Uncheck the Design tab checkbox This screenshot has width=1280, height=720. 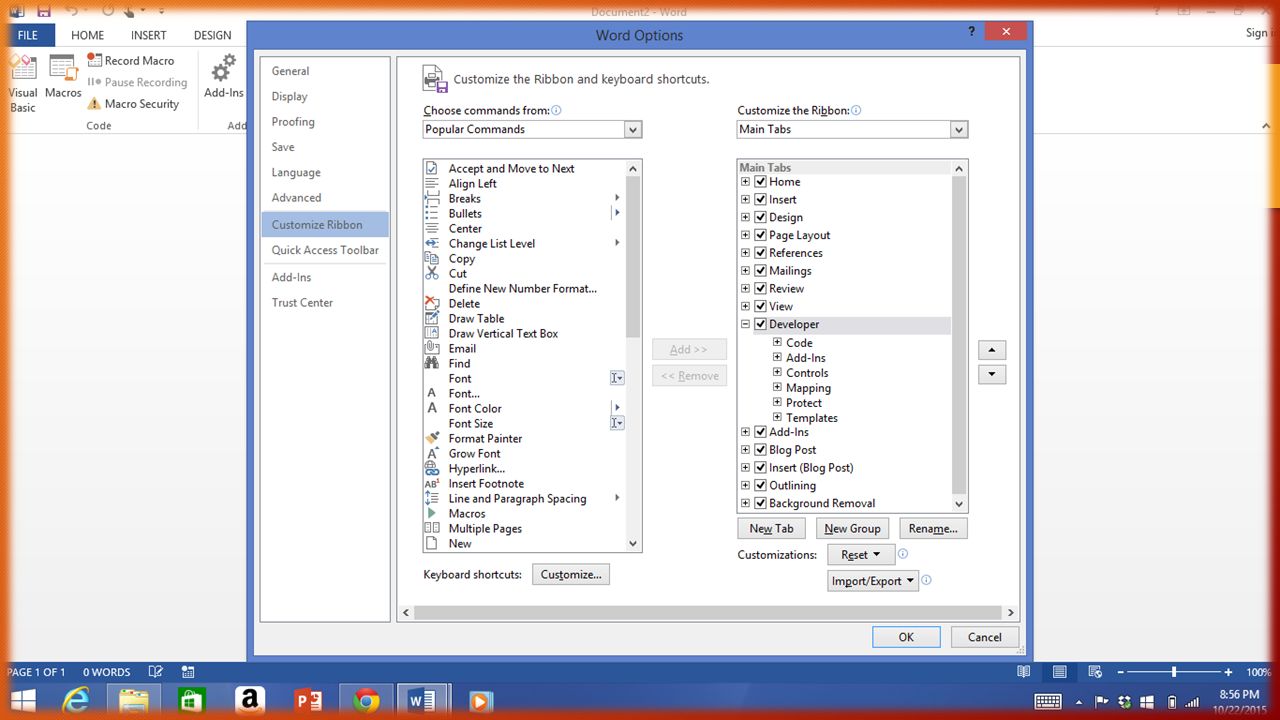point(761,217)
